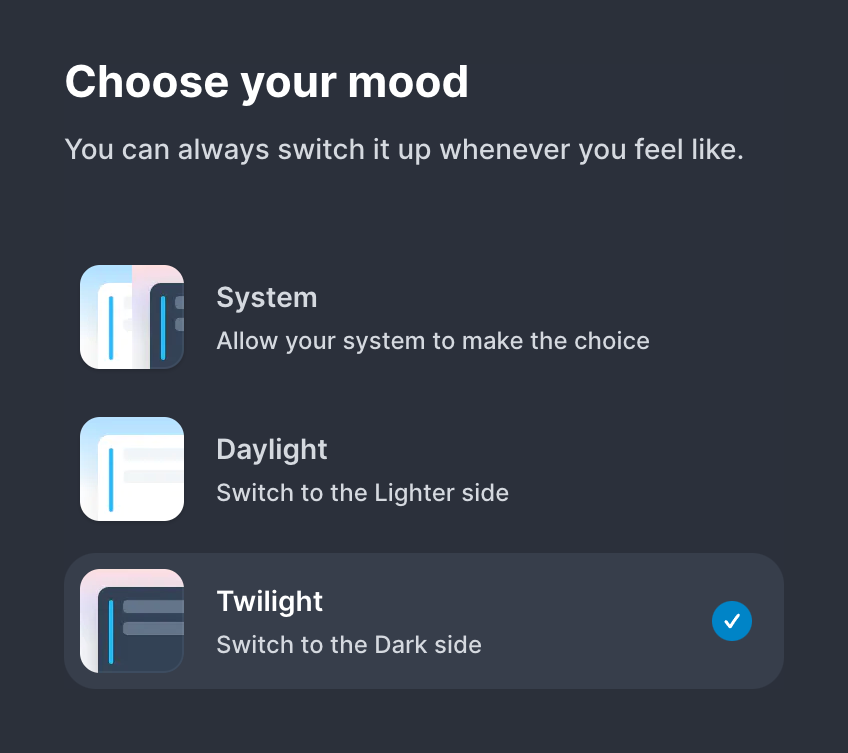Image resolution: width=848 pixels, height=753 pixels.
Task: Click 'Switch to the Lighter side' text
Action: [x=362, y=493]
